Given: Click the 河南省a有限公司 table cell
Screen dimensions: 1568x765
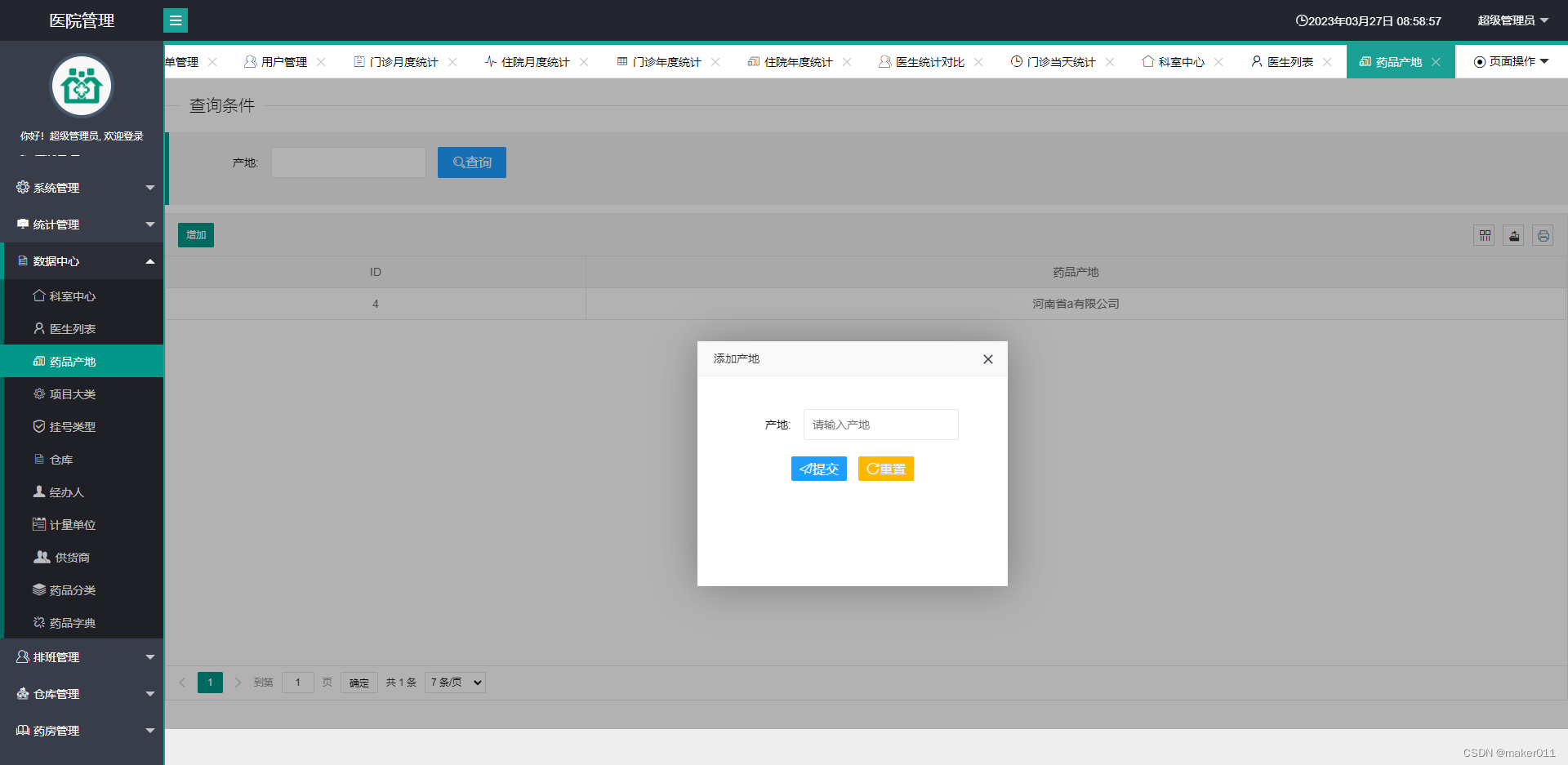Looking at the screenshot, I should 1076,304.
